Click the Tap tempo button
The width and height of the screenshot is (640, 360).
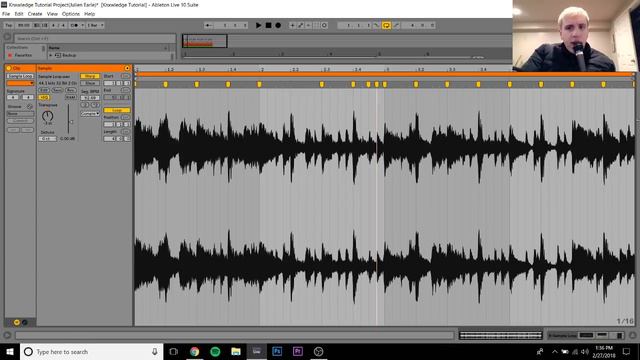[9, 25]
